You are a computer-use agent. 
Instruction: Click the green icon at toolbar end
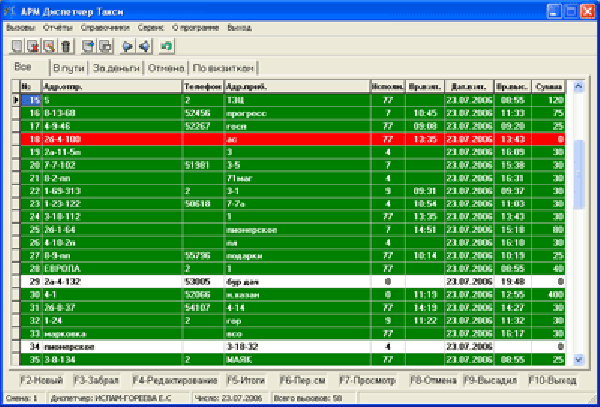pos(166,46)
